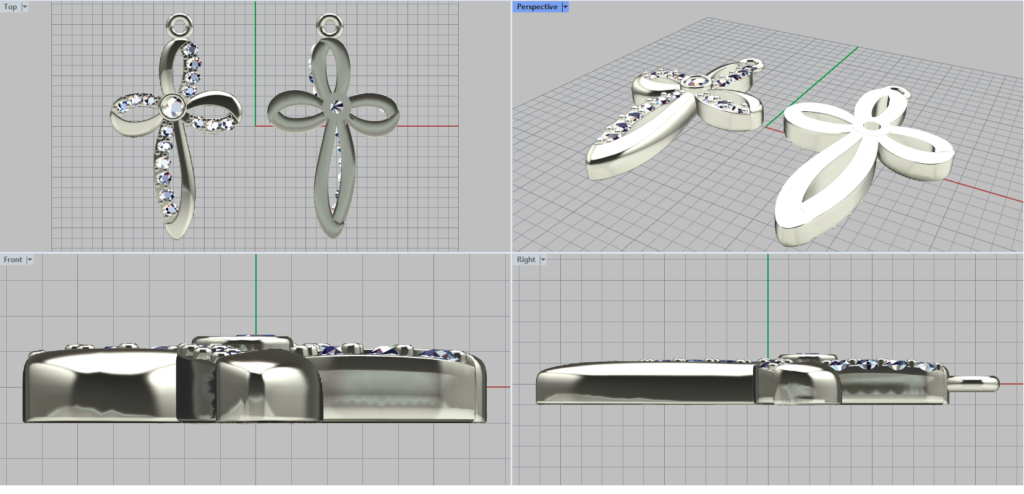Click the green vertical axis in Front viewport
This screenshot has height=494, width=1024.
[x=256, y=290]
